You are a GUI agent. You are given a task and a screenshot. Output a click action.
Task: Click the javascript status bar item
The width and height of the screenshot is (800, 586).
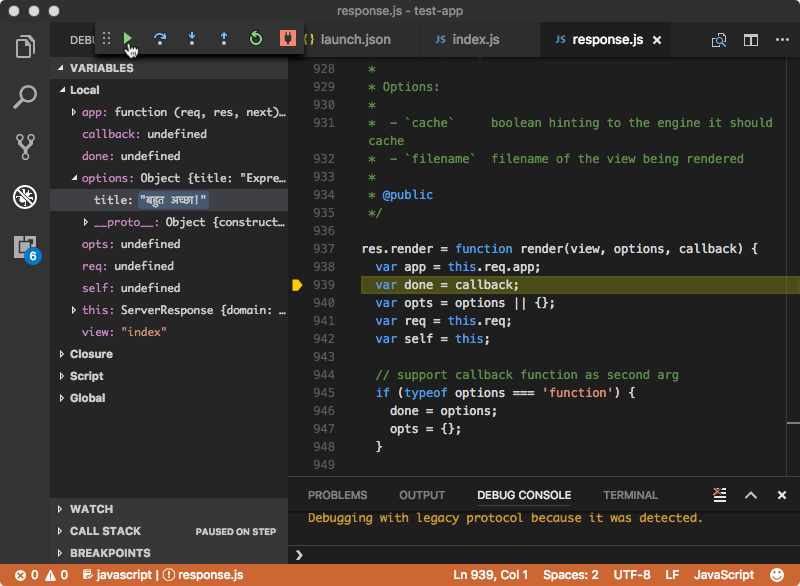coord(117,575)
